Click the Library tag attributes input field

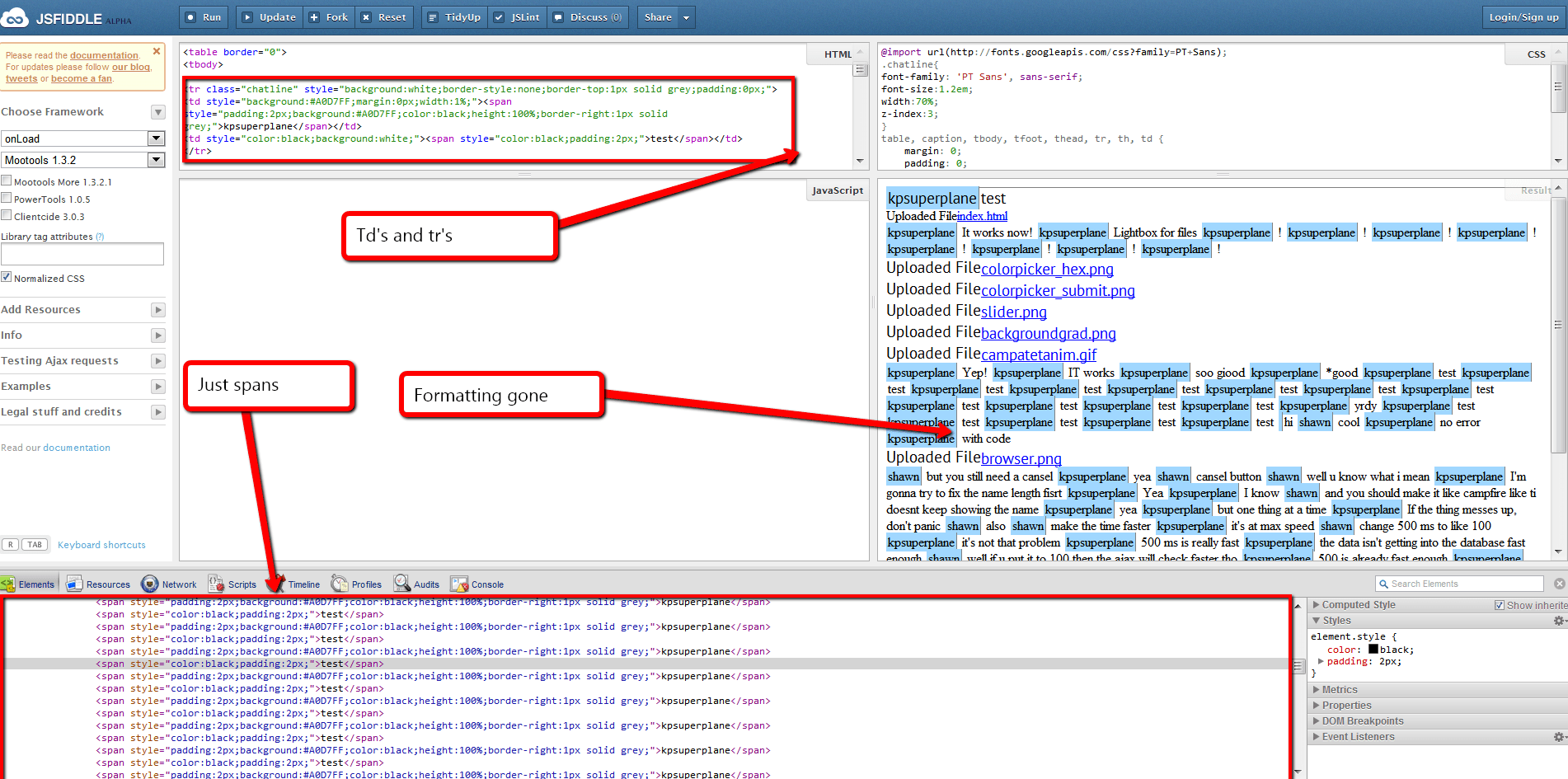(82, 254)
